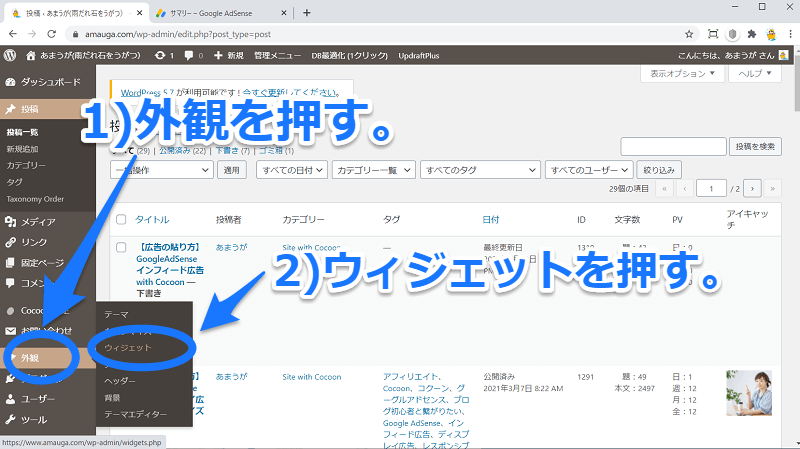This screenshot has width=800, height=449.
Task: Check the box for the 【広告の貼り方】 post
Action: [x=121, y=247]
